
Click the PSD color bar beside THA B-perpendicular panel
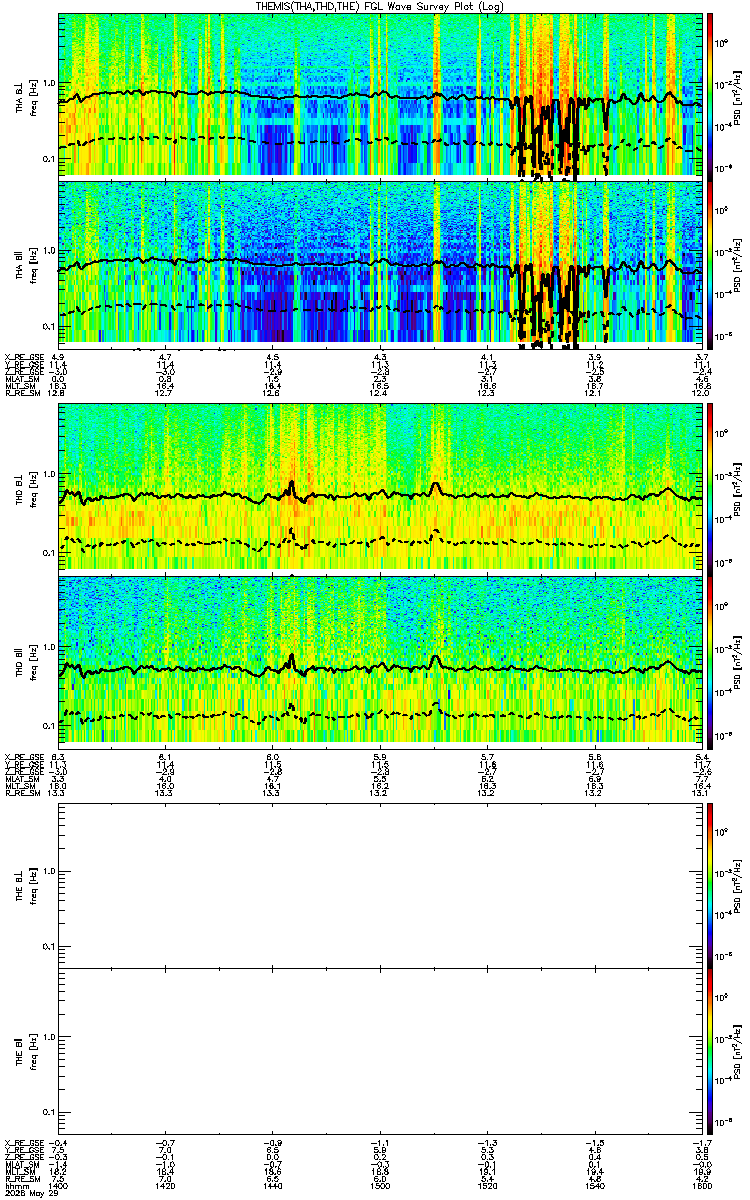pyautogui.click(x=709, y=95)
